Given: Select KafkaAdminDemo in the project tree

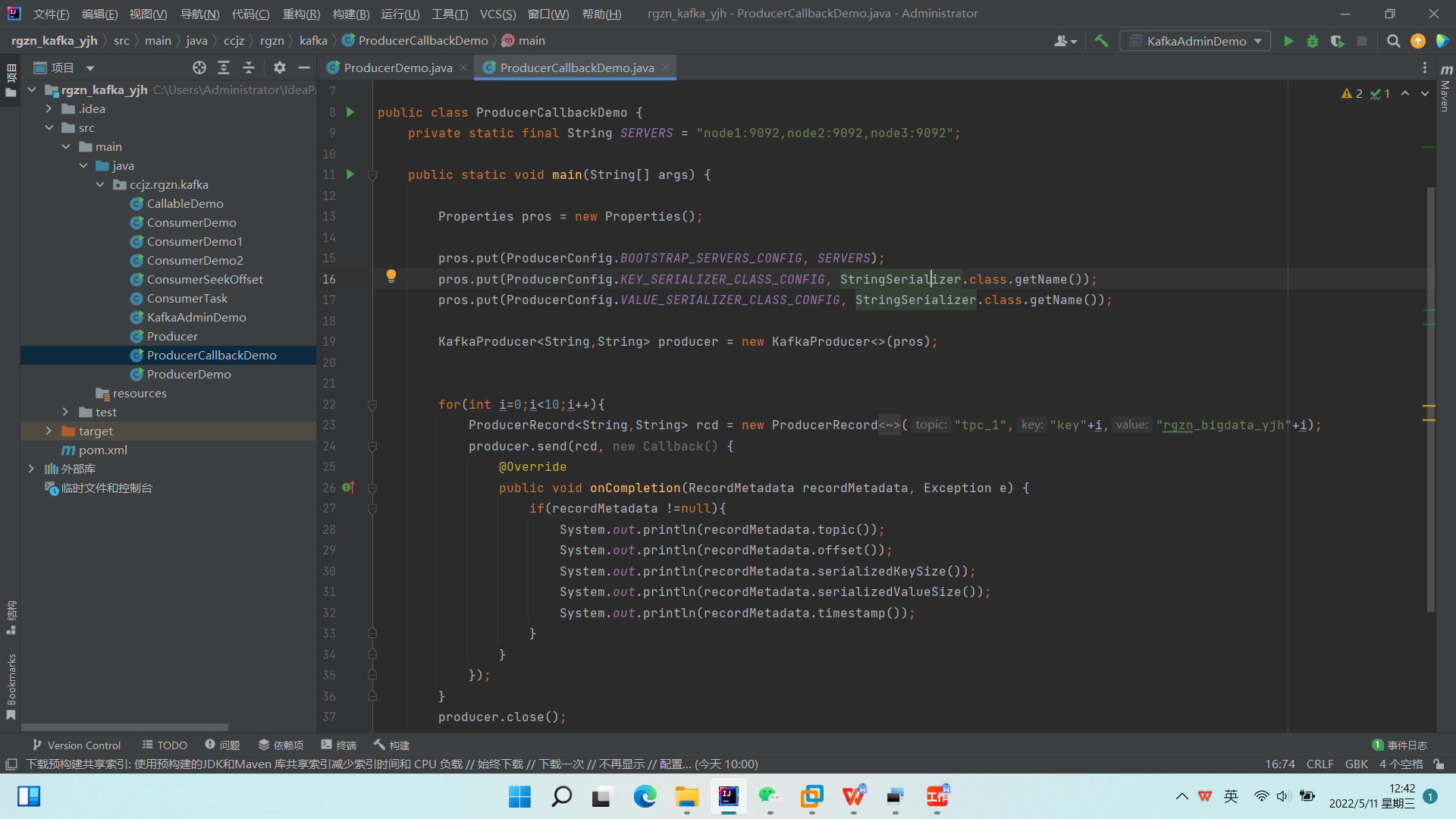Looking at the screenshot, I should pyautogui.click(x=196, y=317).
